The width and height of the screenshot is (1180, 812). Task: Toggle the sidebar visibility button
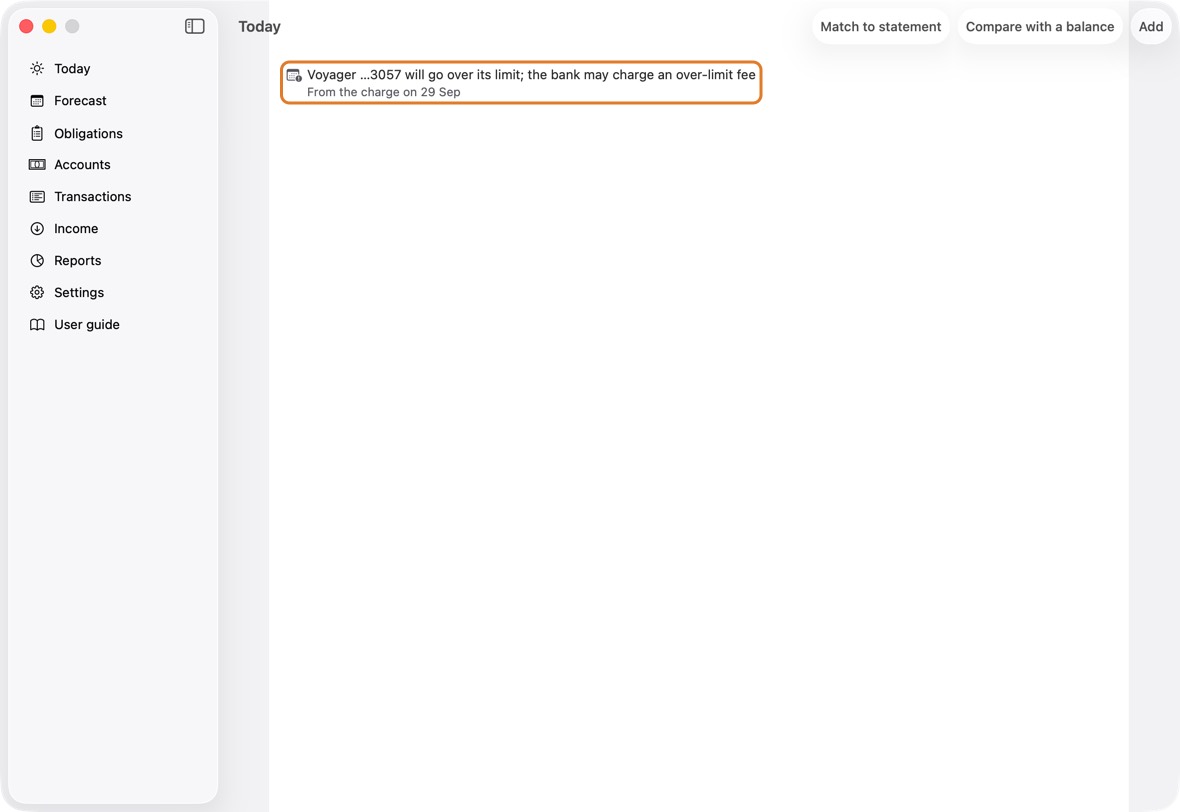click(x=194, y=26)
